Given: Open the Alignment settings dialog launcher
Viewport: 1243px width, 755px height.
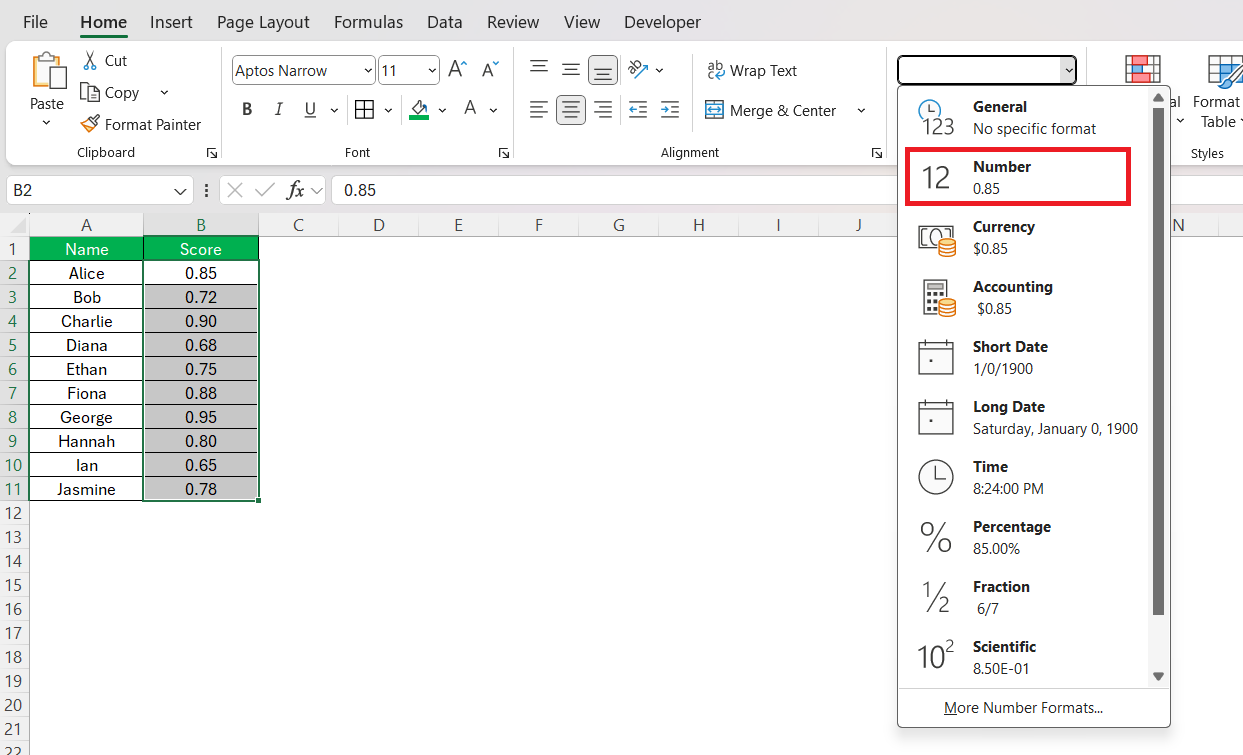Looking at the screenshot, I should coord(876,153).
